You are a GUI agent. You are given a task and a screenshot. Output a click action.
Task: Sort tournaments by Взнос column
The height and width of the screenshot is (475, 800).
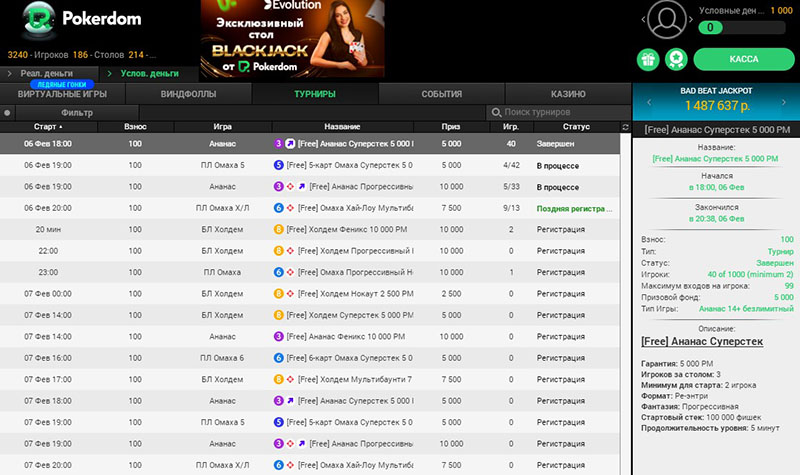(x=135, y=127)
